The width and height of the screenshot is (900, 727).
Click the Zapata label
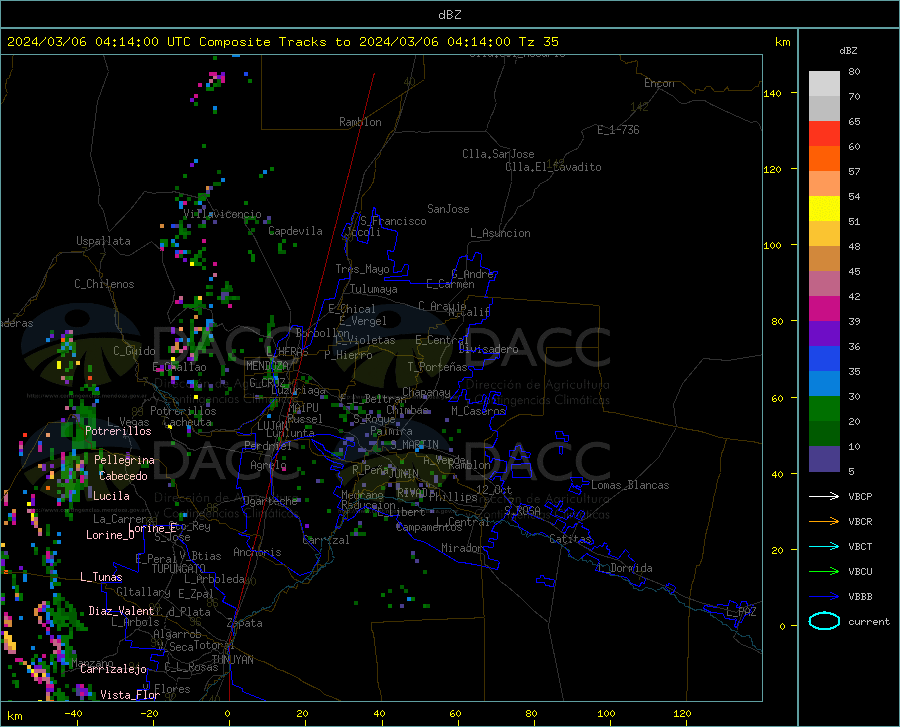[x=245, y=623]
